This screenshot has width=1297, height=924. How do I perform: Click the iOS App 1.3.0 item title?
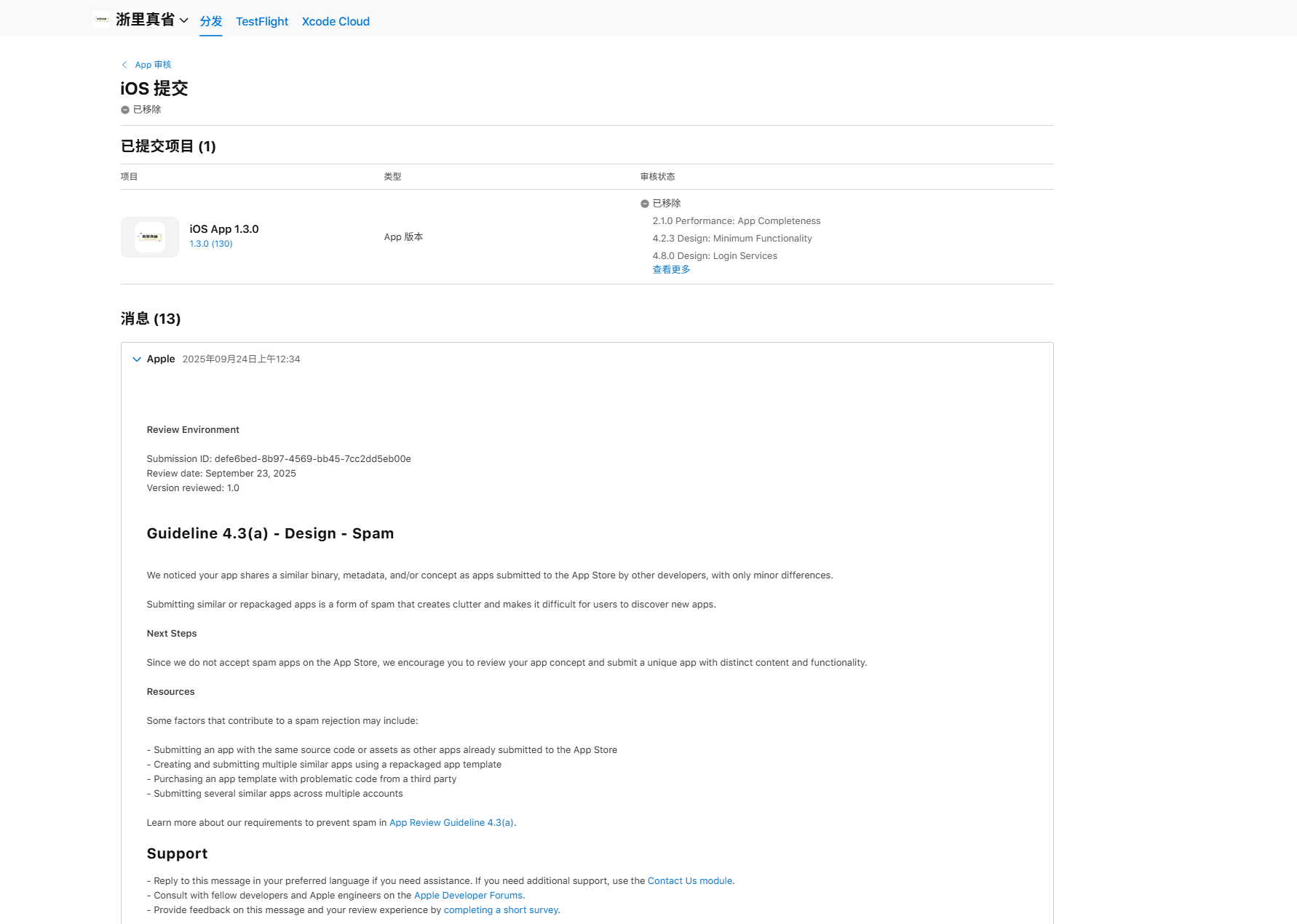(x=224, y=229)
